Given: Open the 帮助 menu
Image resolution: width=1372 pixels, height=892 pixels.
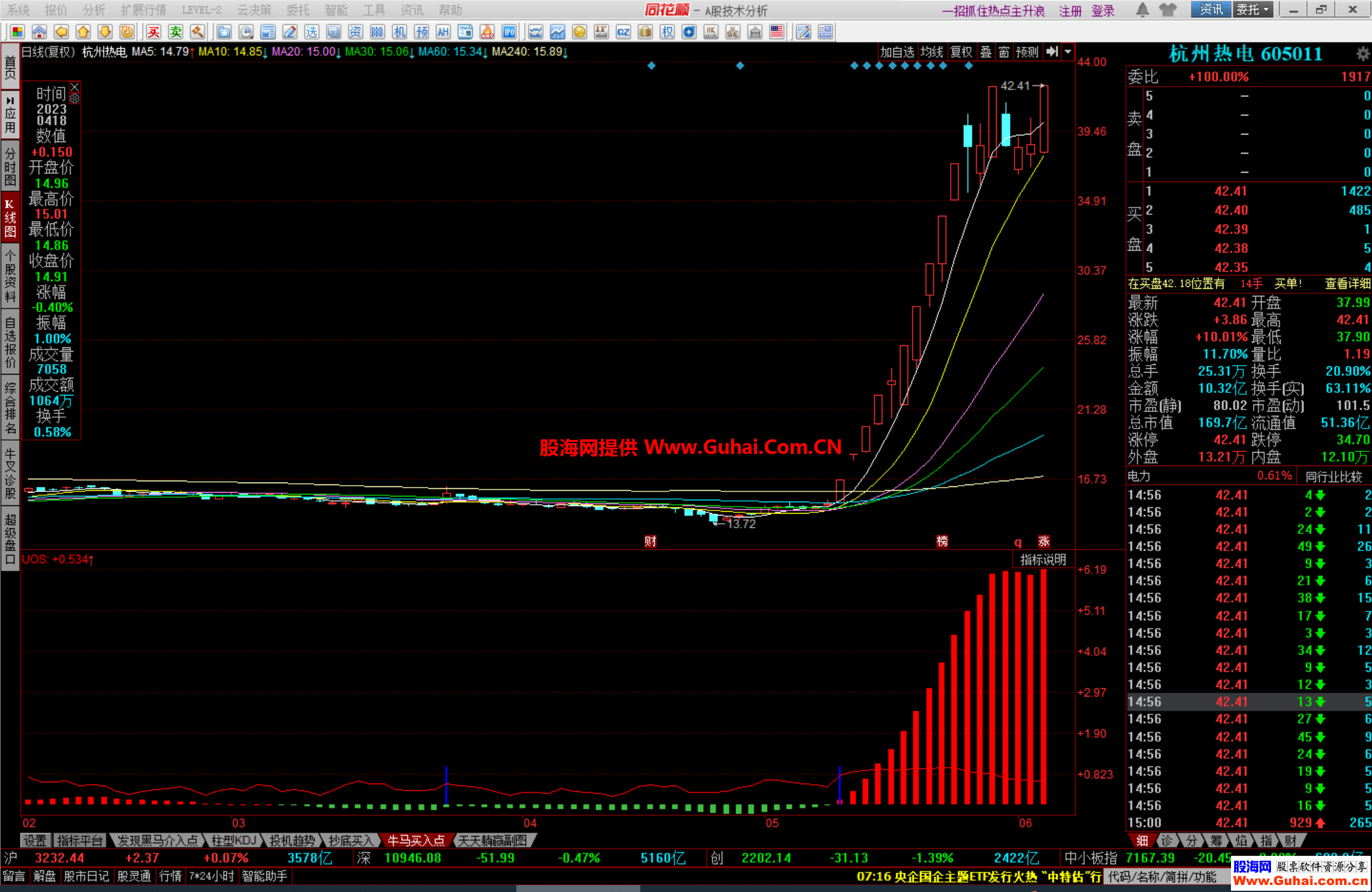Looking at the screenshot, I should [x=450, y=10].
